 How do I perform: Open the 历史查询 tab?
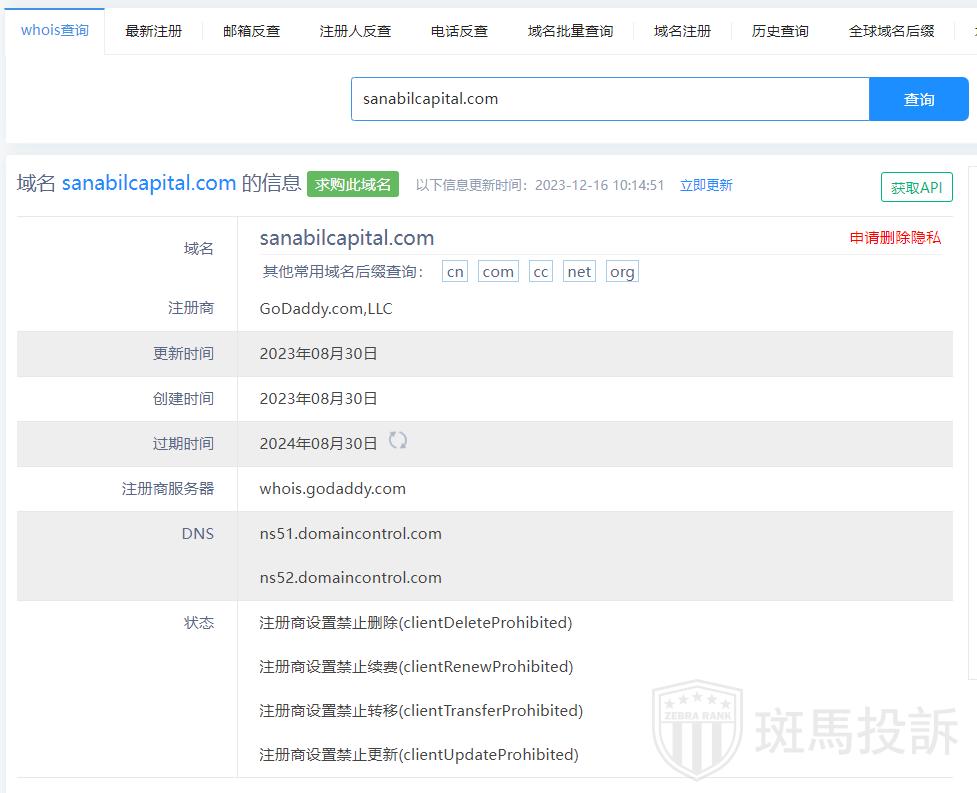click(x=780, y=31)
